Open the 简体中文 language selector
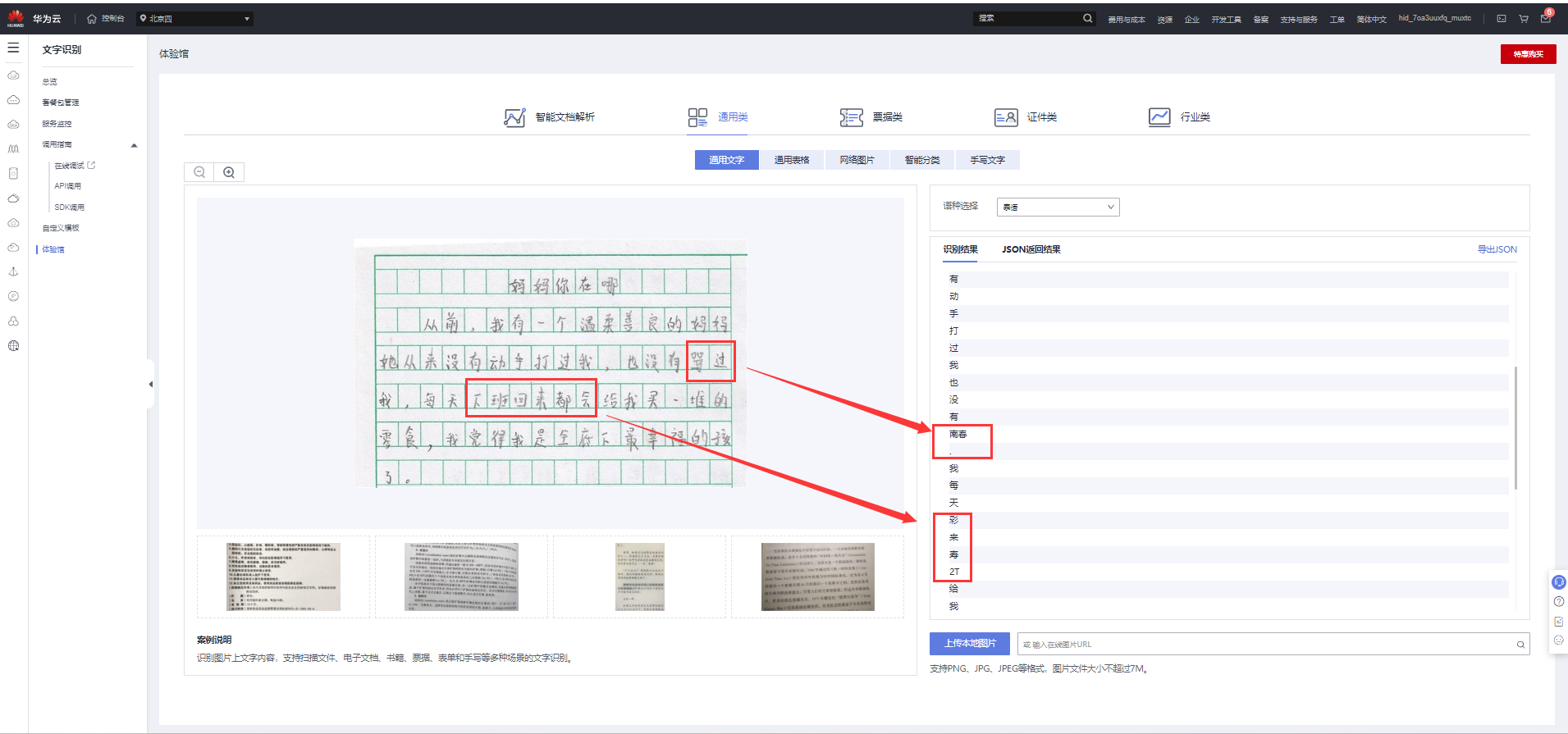Screen dimensions: 1568x734 click(x=1372, y=20)
